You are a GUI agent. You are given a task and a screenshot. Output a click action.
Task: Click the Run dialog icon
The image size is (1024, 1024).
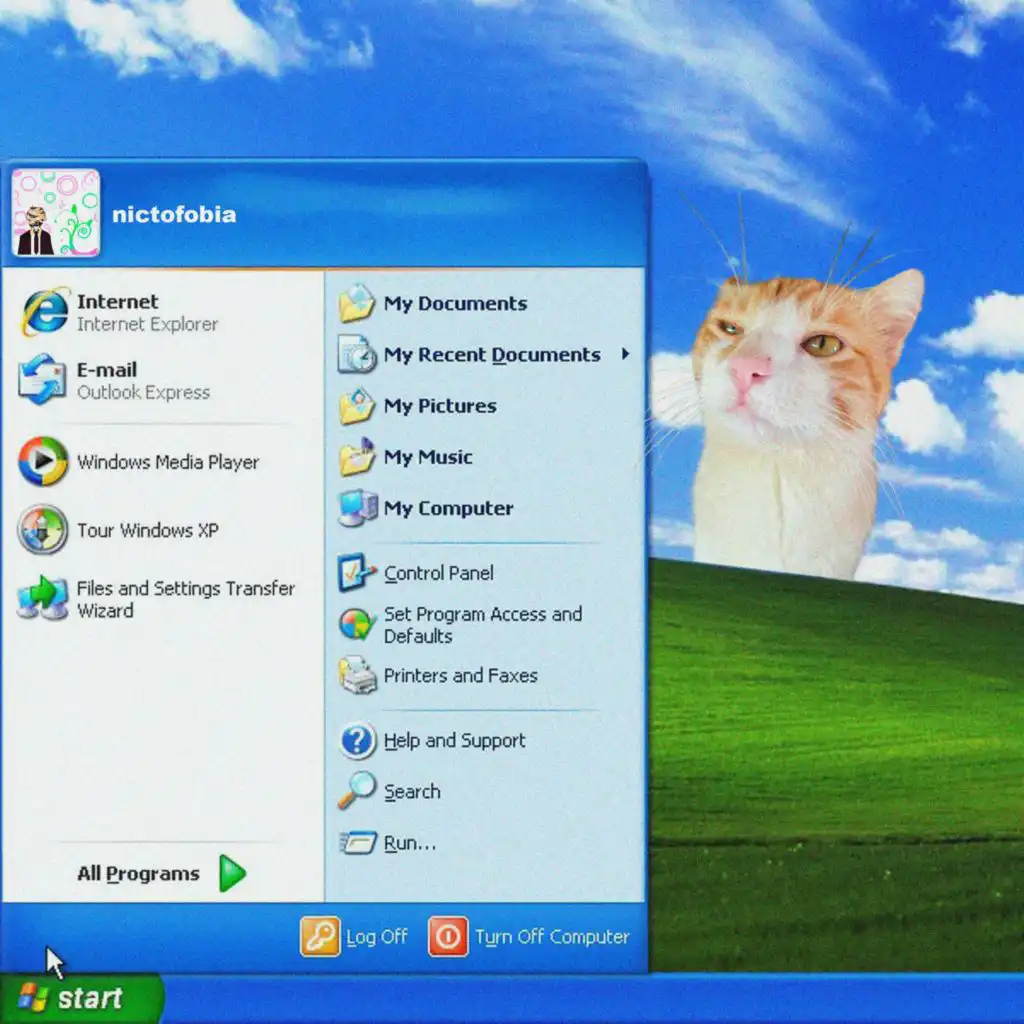(x=358, y=842)
